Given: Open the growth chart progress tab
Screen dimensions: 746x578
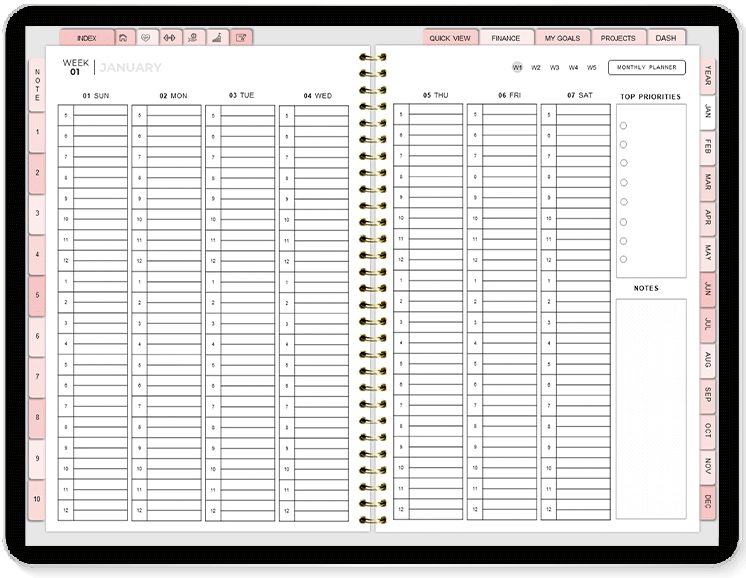Looking at the screenshot, I should (x=217, y=38).
